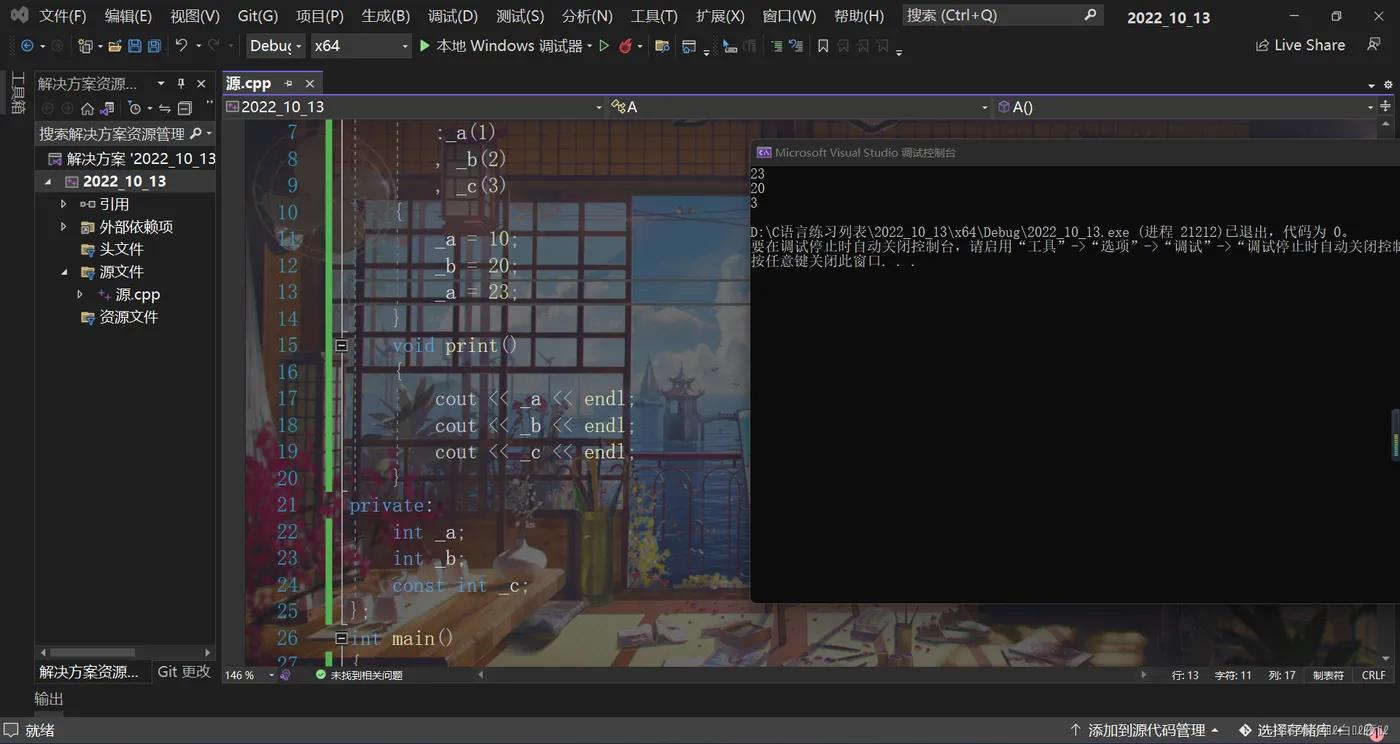Click the split editor window icon
The width and height of the screenshot is (1400, 744).
(x=1387, y=107)
